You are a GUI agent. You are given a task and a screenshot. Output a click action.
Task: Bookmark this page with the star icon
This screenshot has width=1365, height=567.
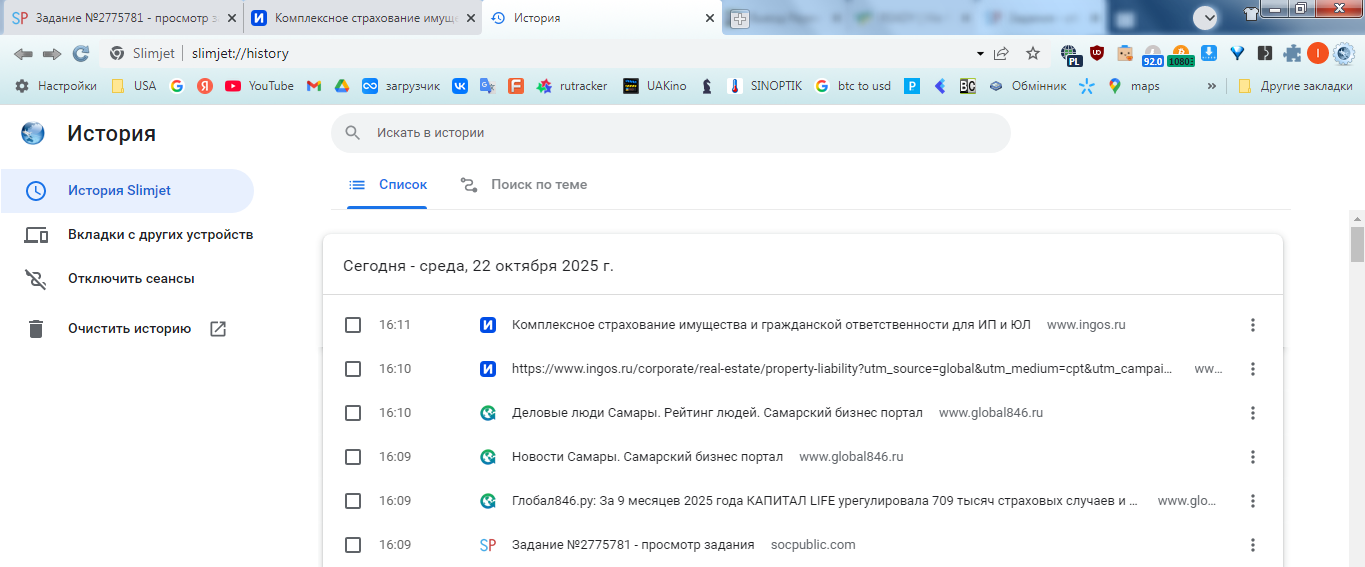click(x=1033, y=53)
